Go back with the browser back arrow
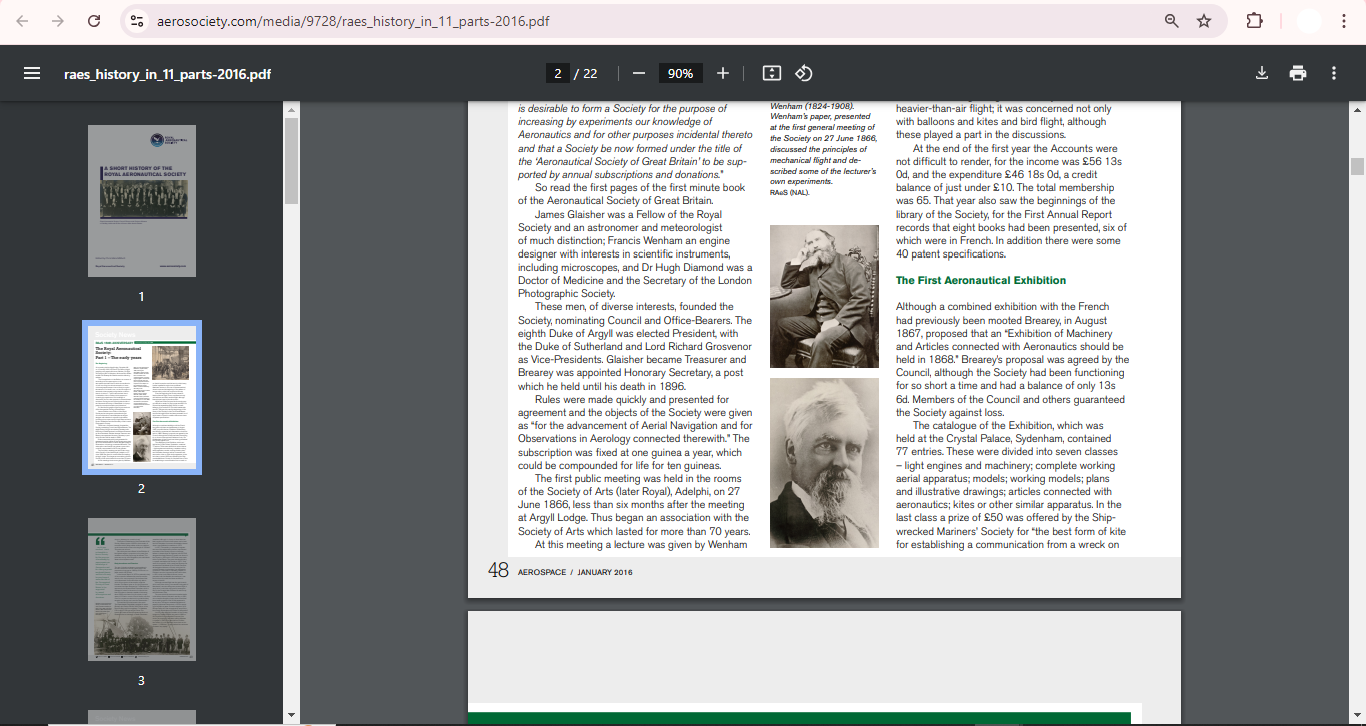 (x=23, y=21)
